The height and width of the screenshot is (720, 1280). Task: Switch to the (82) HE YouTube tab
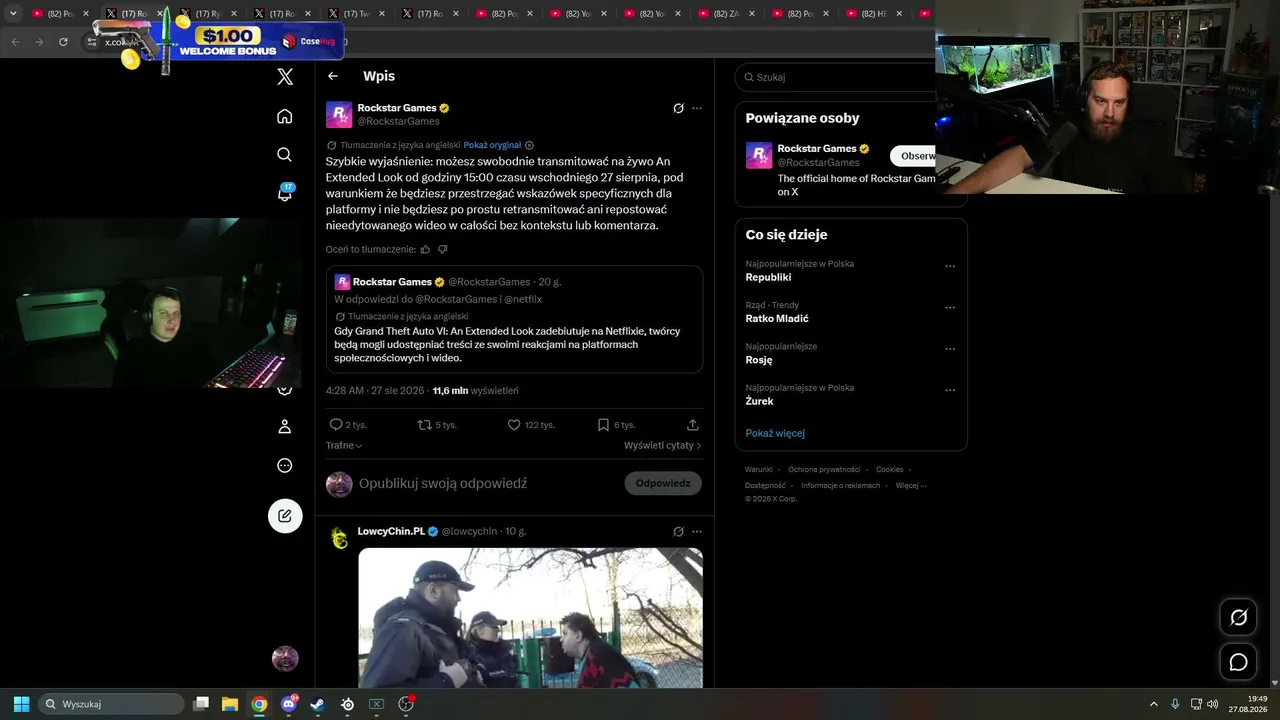[x=878, y=13]
